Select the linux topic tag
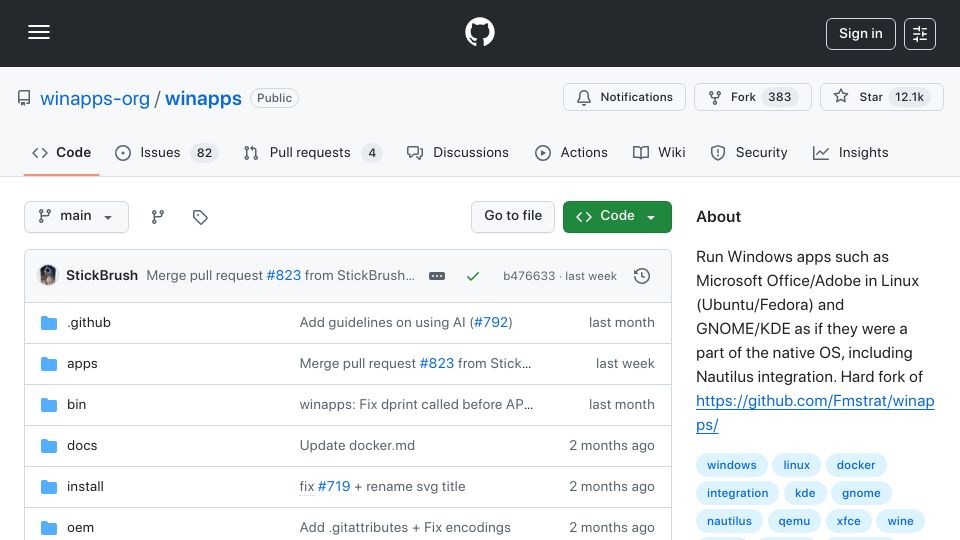The image size is (960, 540). pos(797,465)
